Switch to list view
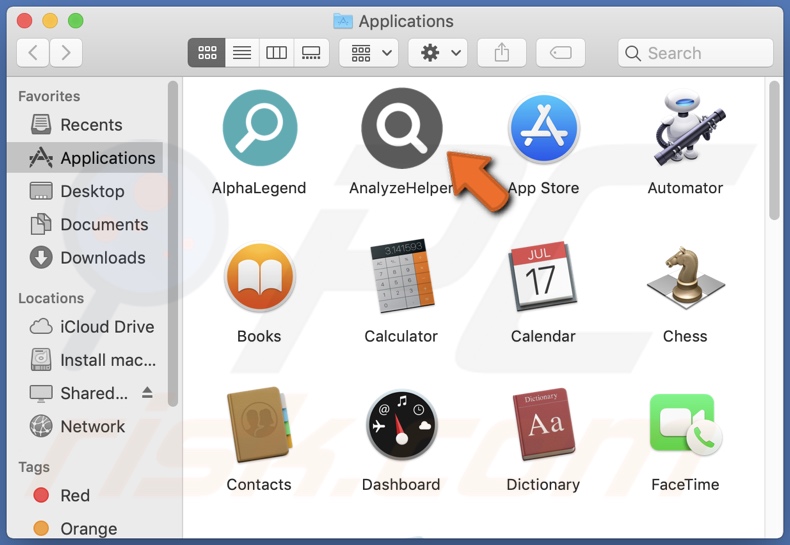The height and width of the screenshot is (545, 790). tap(242, 52)
